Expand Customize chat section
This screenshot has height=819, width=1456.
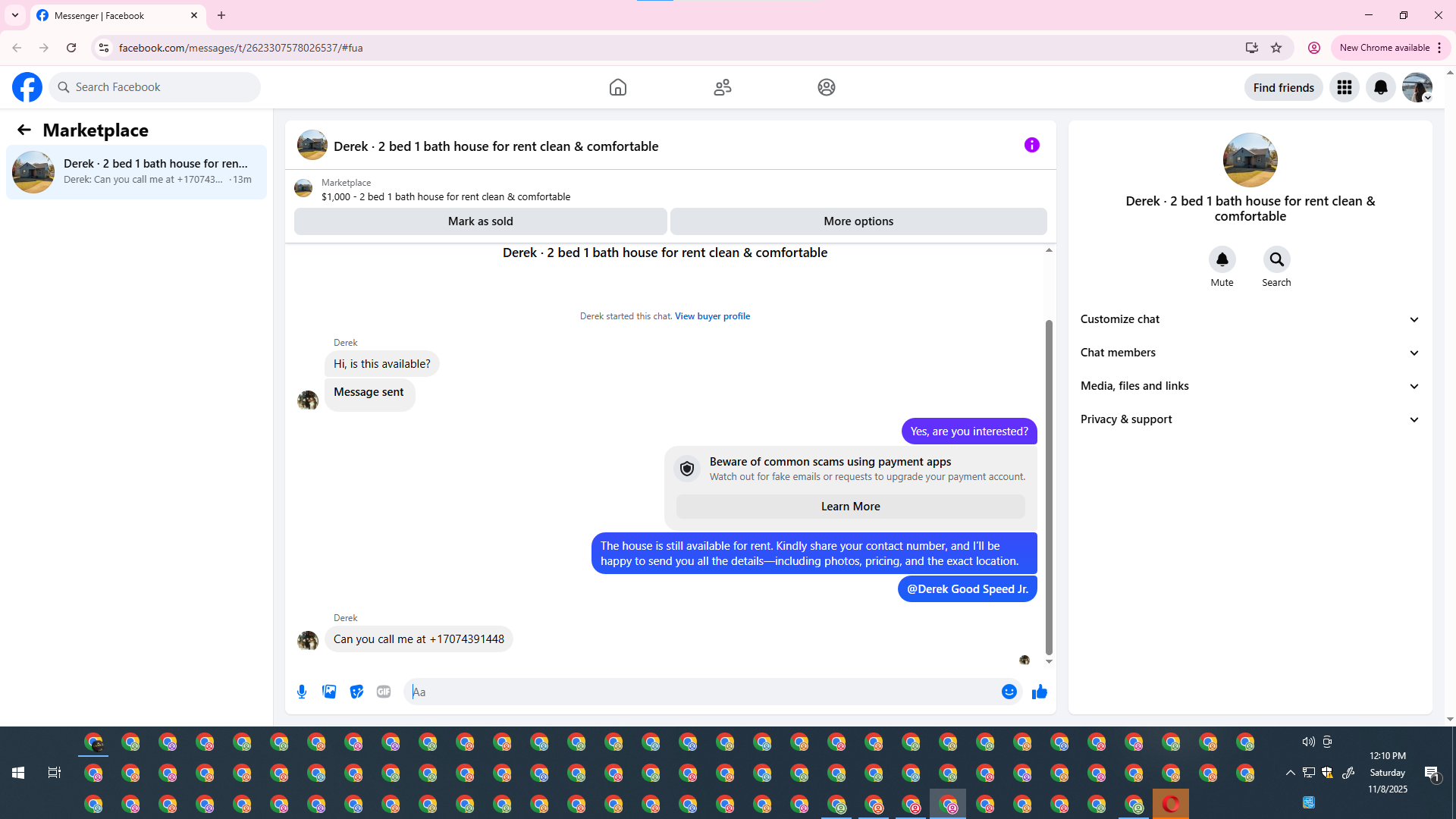[x=1250, y=319]
